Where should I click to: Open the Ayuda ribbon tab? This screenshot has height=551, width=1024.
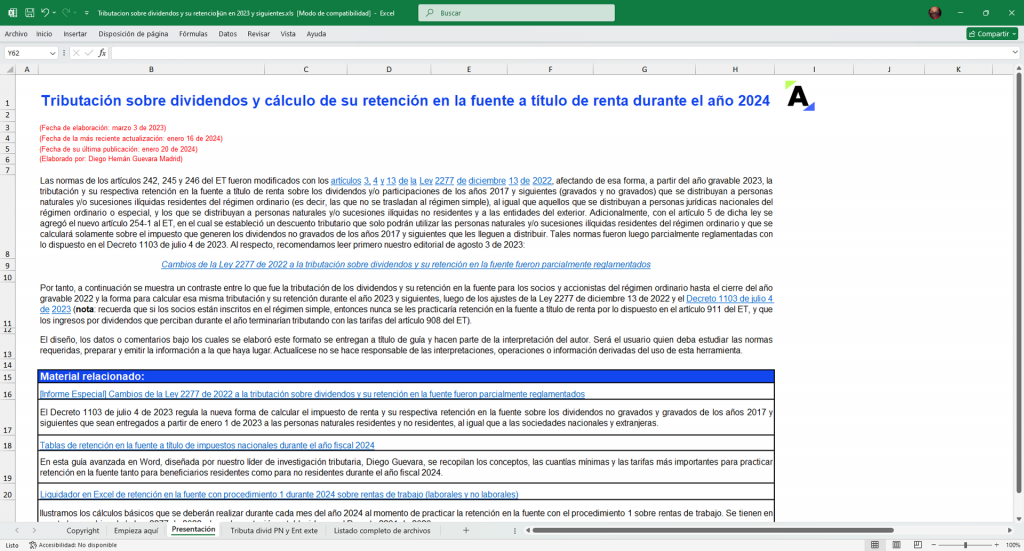pyautogui.click(x=316, y=34)
